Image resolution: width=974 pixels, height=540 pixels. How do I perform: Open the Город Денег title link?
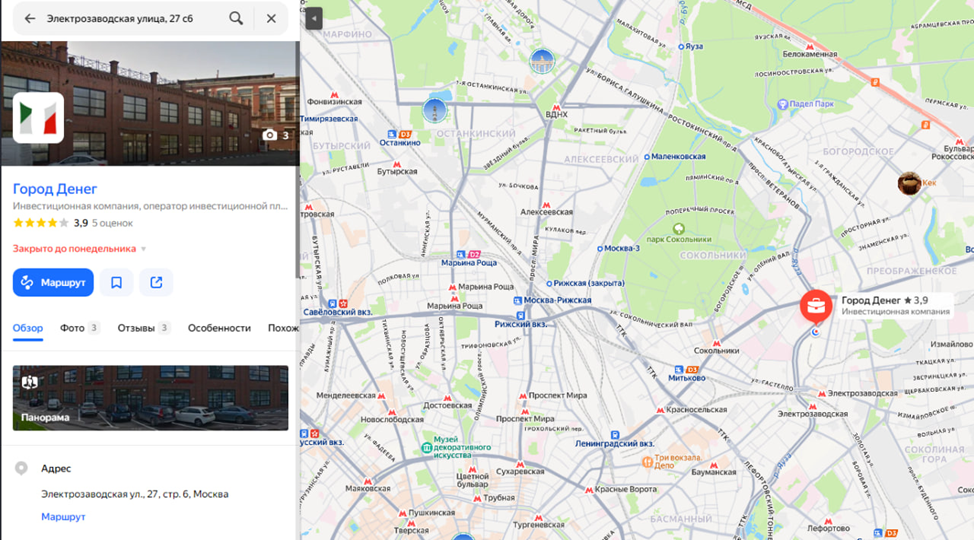(x=55, y=188)
